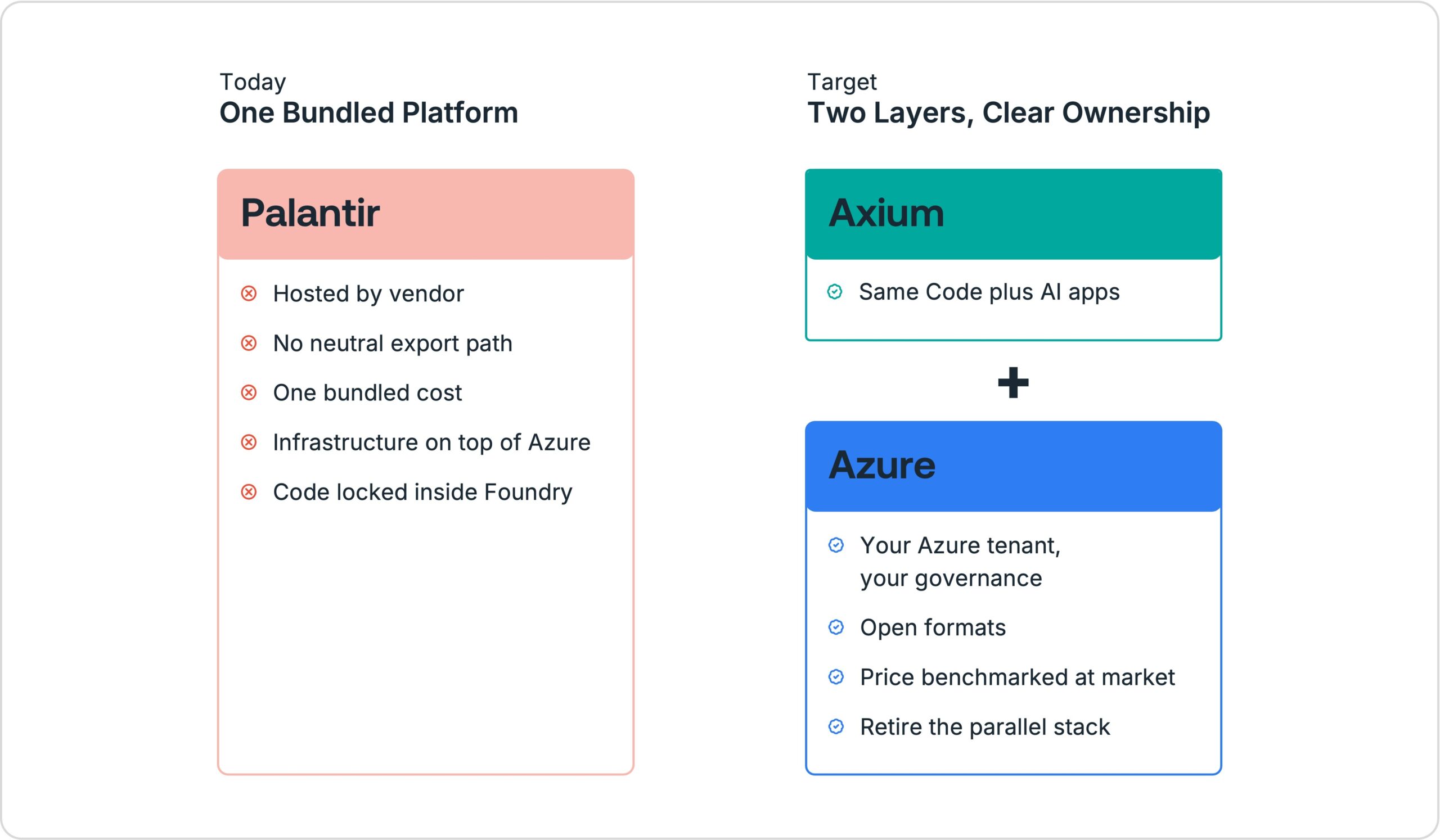The image size is (1440, 840).
Task: Click the blue check icon beside Open formats
Action: 836,627
